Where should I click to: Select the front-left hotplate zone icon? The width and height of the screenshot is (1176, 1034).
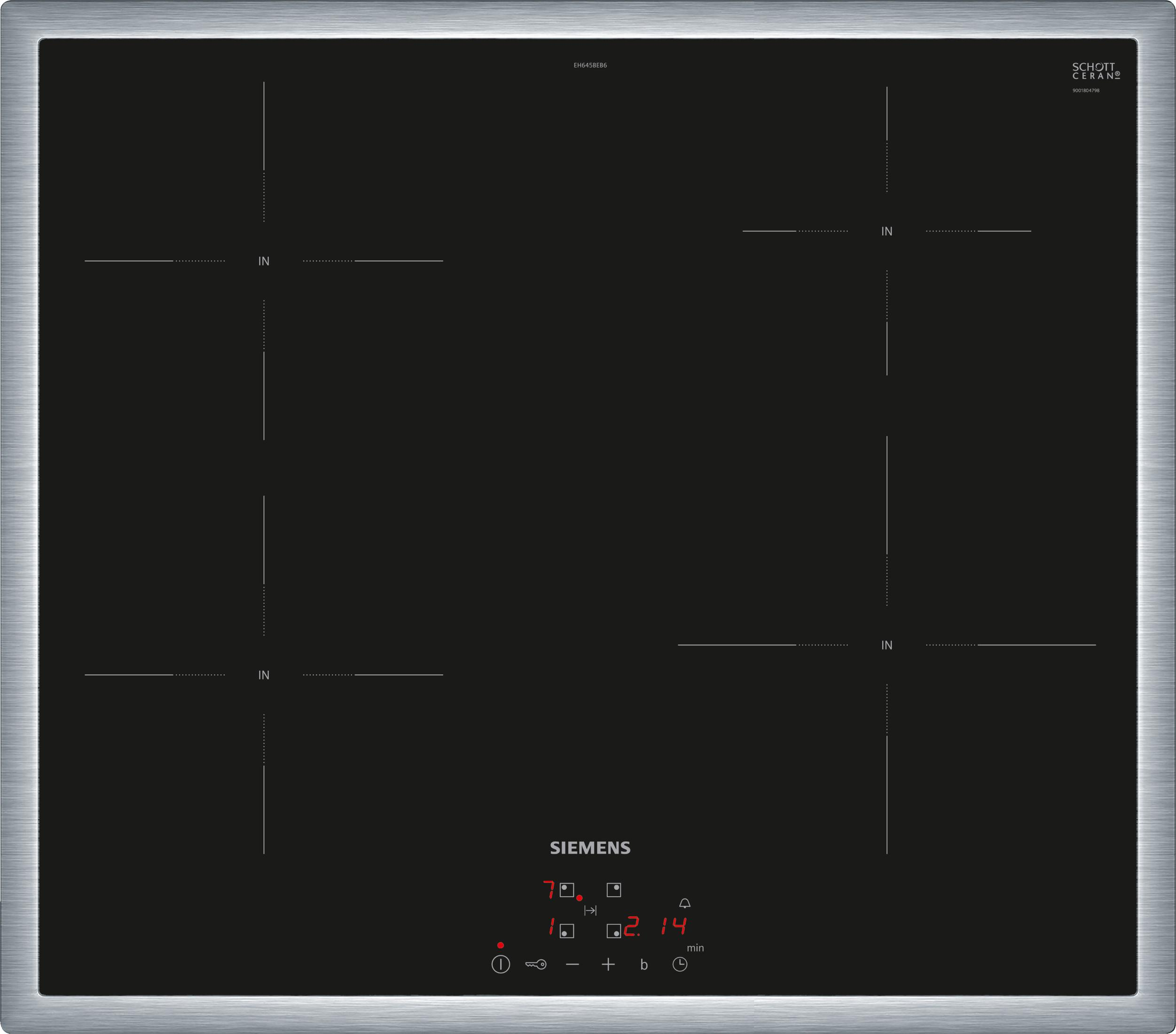tap(567, 931)
